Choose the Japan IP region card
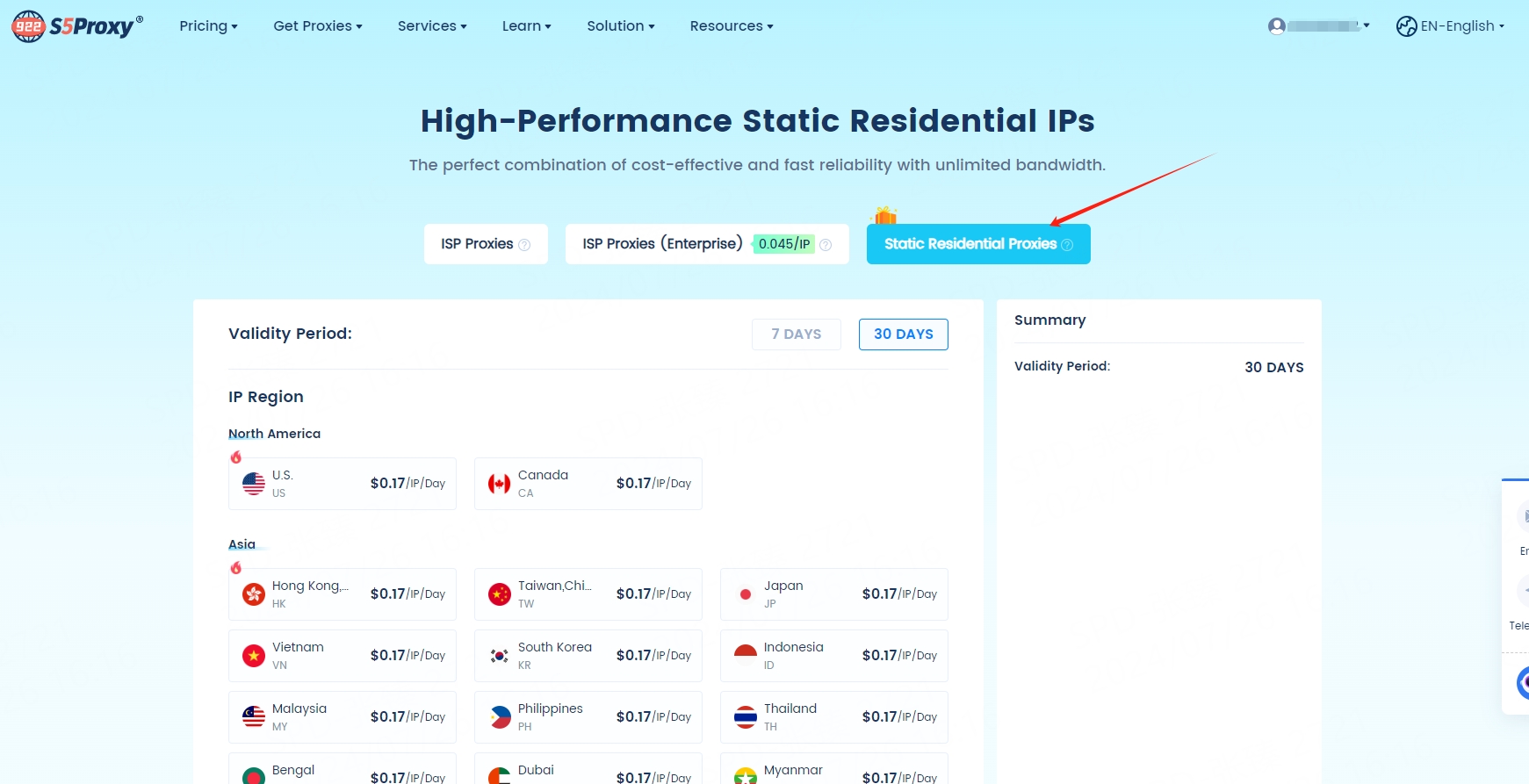The width and height of the screenshot is (1529, 784). pos(833,594)
